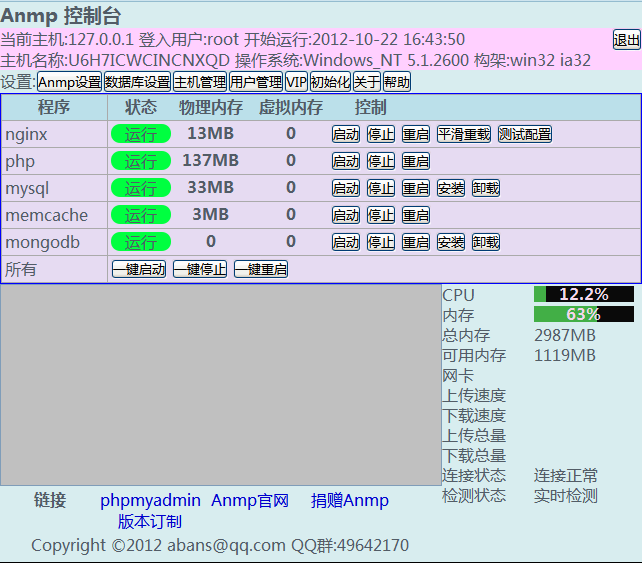Click the 内存 63% memory usage bar
Image resolution: width=642 pixels, height=563 pixels.
(x=584, y=314)
